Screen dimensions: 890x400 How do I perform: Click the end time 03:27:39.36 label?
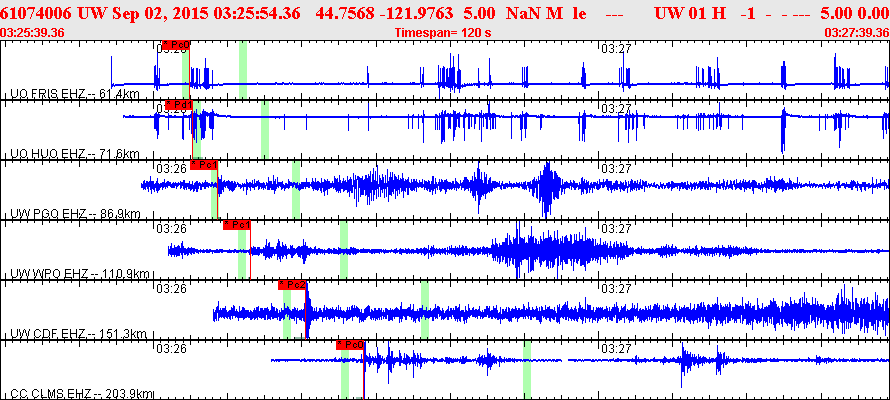(x=856, y=32)
